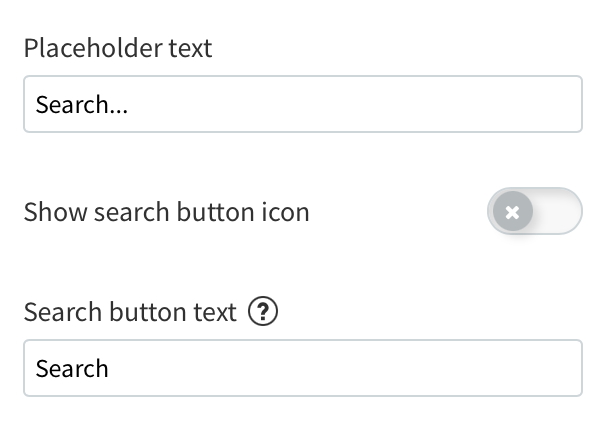
Task: Click the "Placeholder text" label
Action: pyautogui.click(x=118, y=48)
